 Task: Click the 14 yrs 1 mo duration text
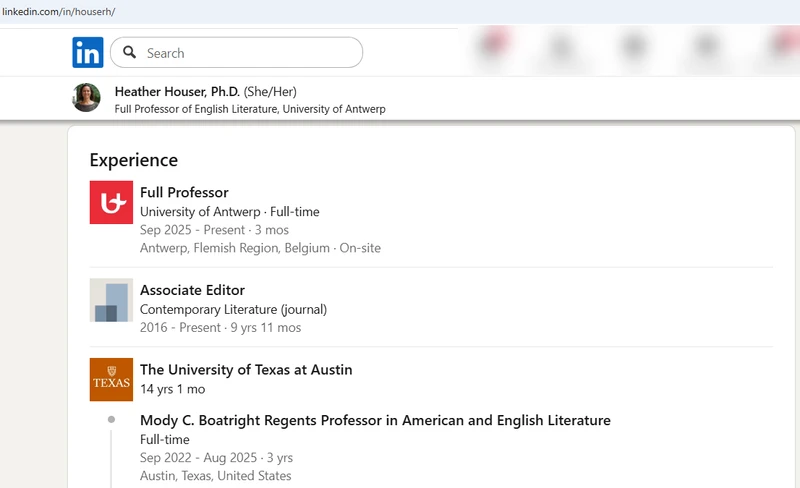(172, 389)
